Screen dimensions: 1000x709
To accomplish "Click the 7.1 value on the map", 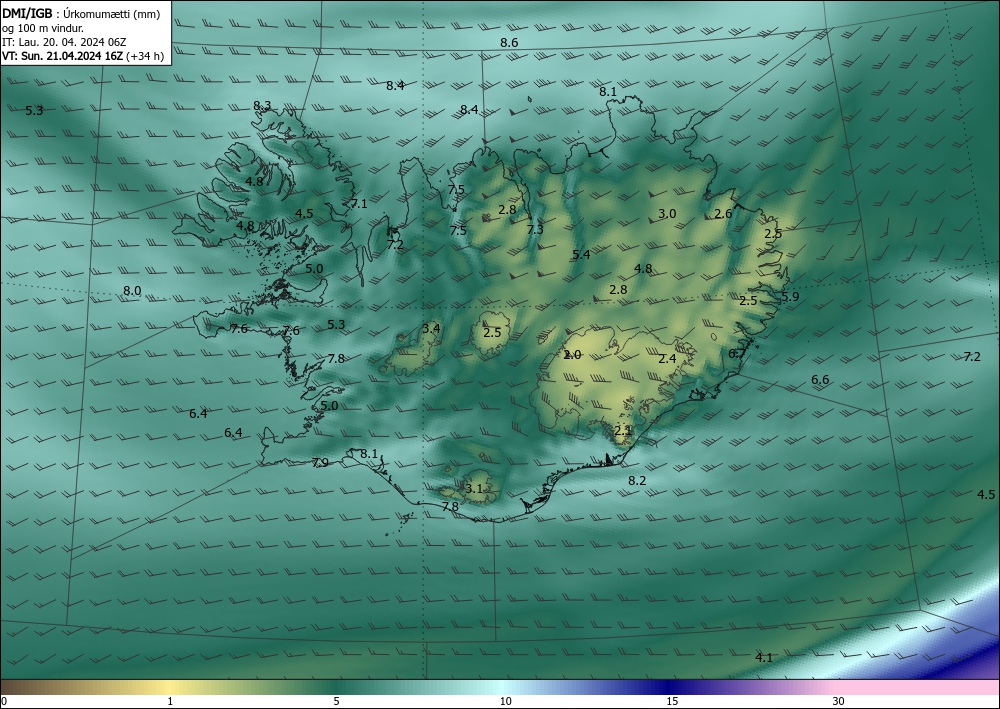I will point(359,203).
